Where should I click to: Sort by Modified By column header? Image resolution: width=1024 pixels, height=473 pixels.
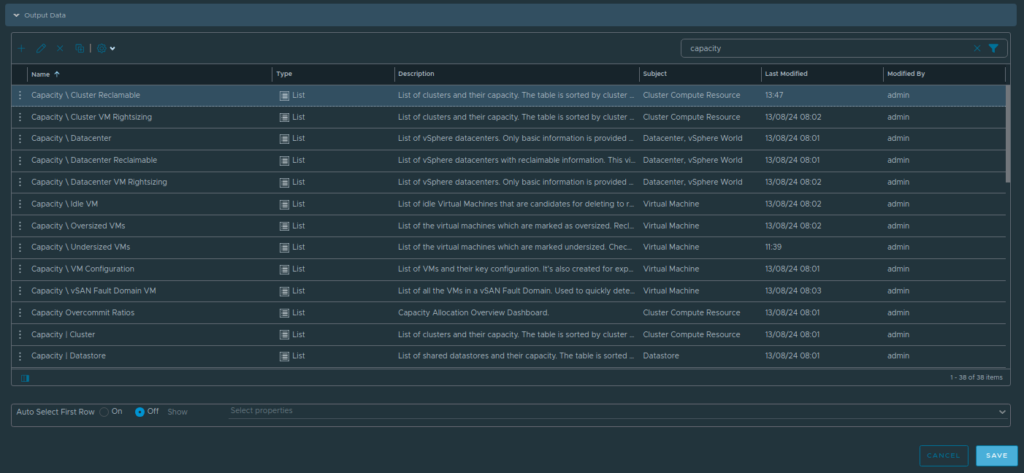point(906,74)
